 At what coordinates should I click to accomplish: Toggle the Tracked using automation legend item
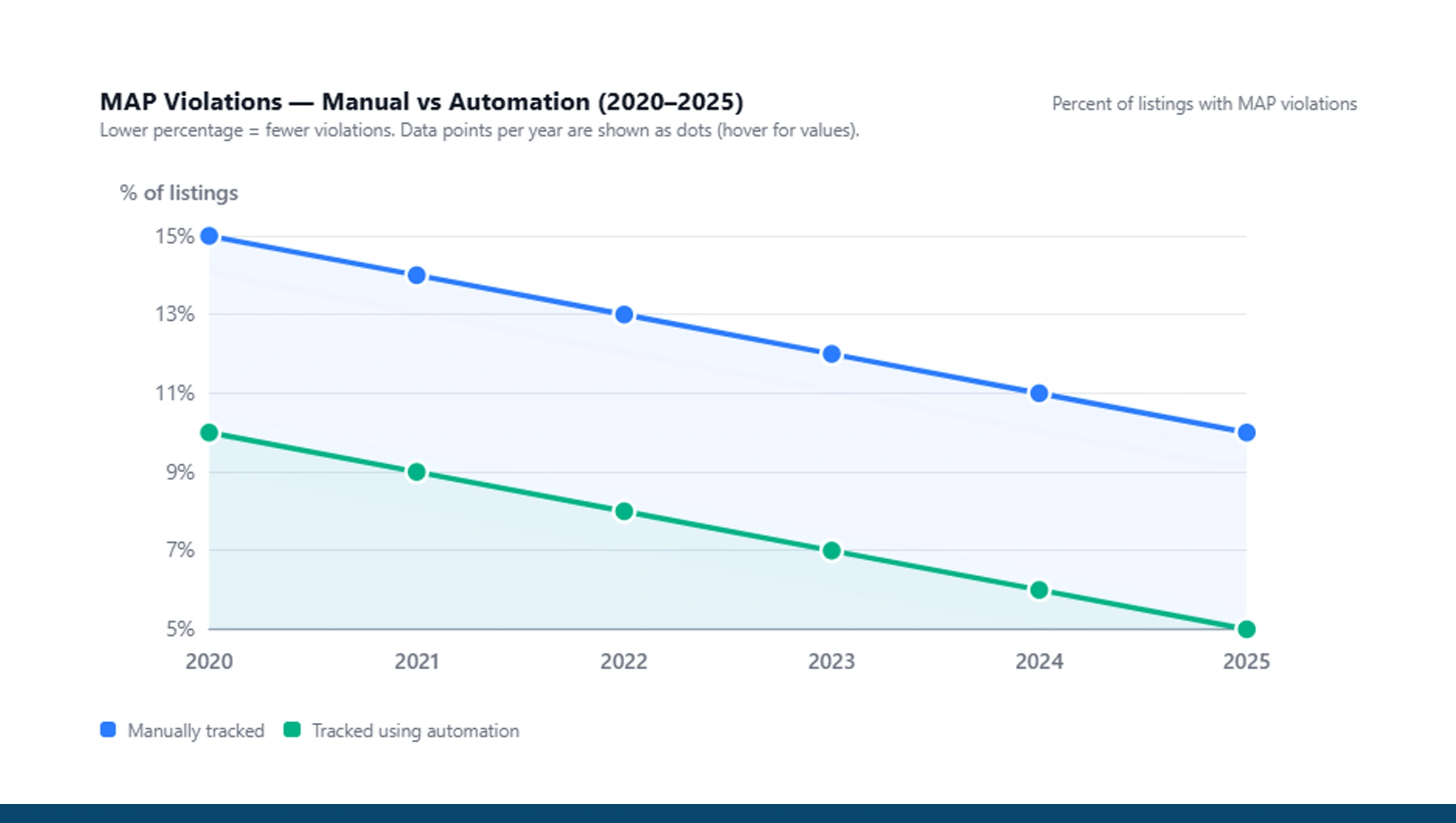pos(415,731)
